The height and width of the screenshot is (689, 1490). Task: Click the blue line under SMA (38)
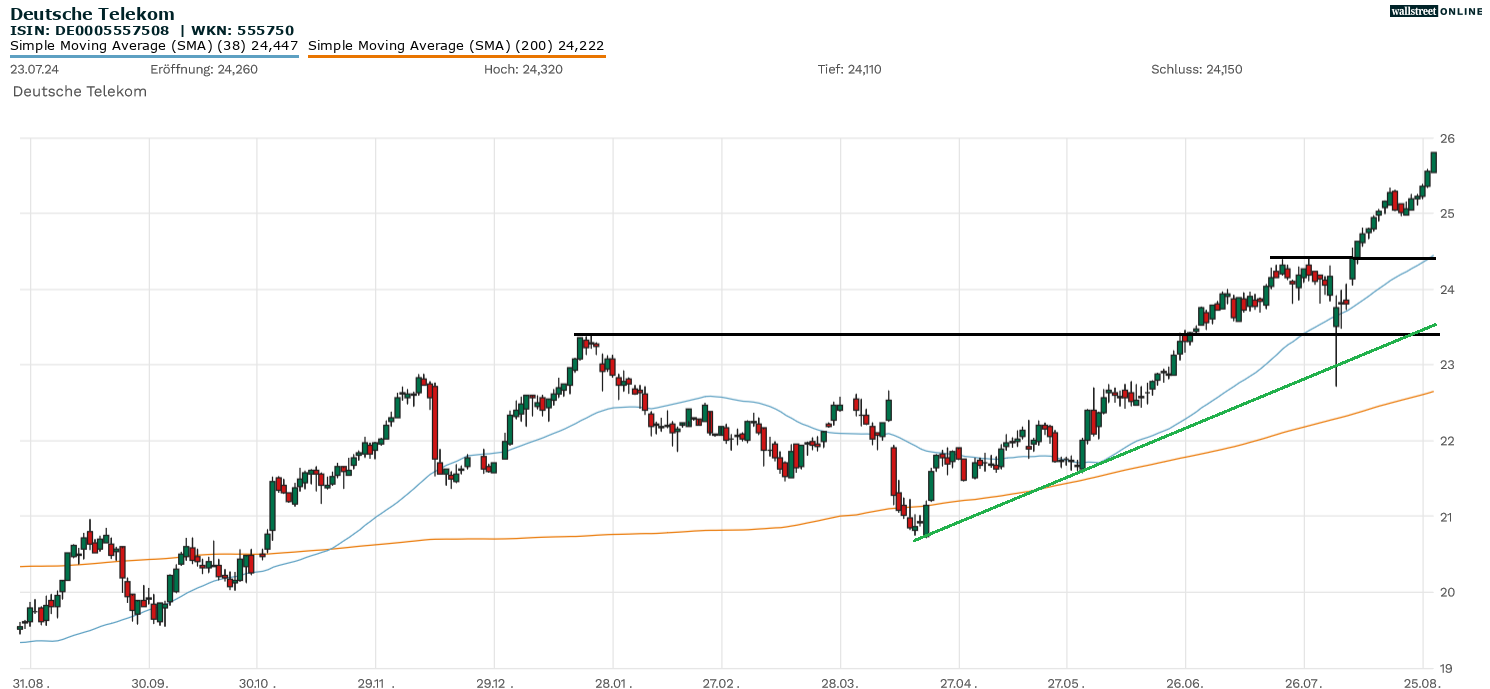(x=154, y=57)
